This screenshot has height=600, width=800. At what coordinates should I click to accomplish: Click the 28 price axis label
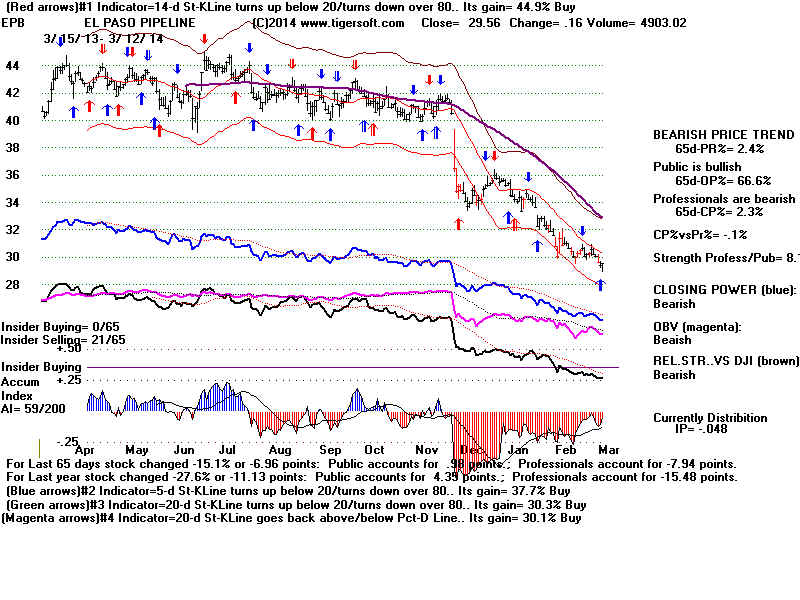12,285
